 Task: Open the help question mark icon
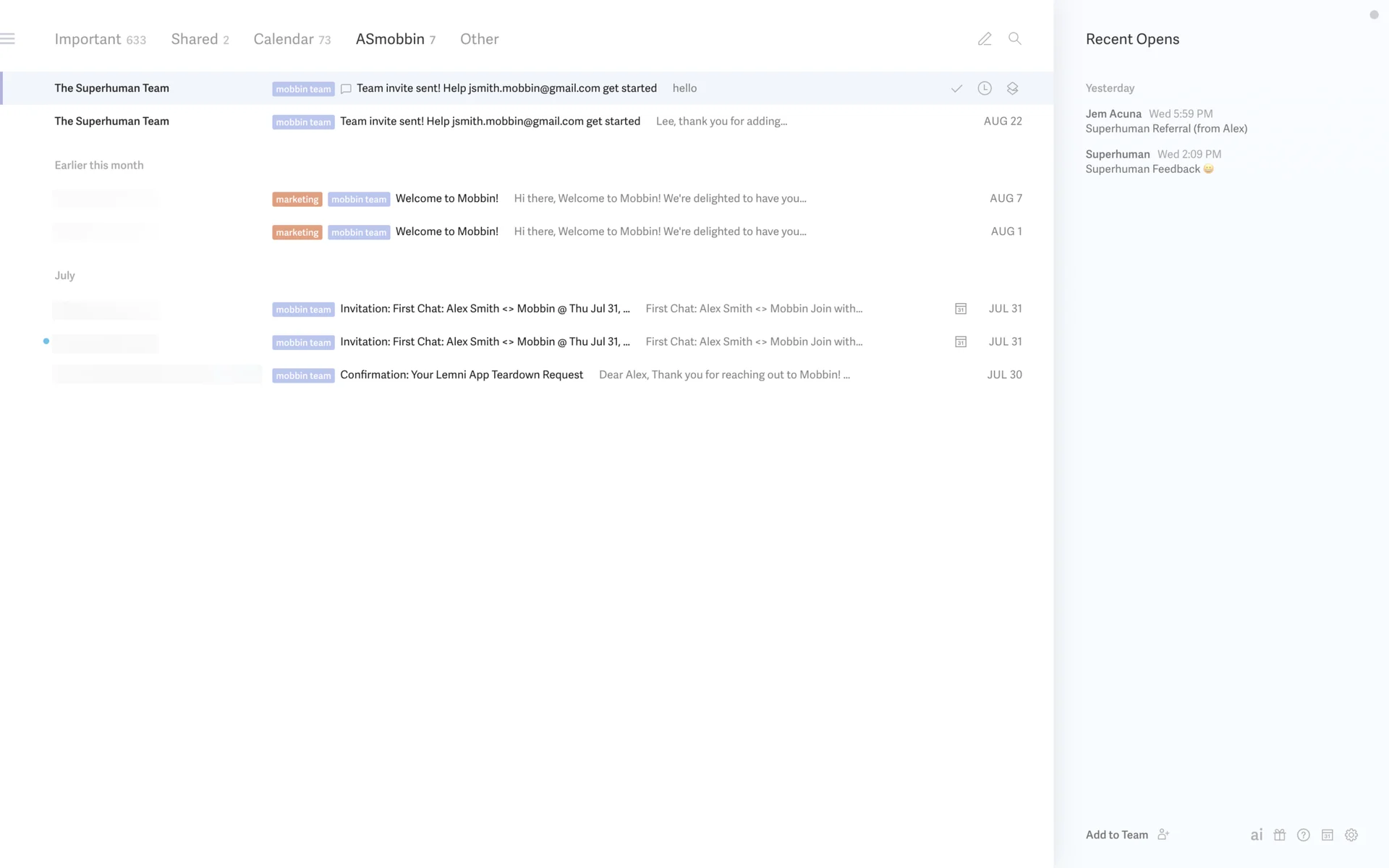point(1304,835)
